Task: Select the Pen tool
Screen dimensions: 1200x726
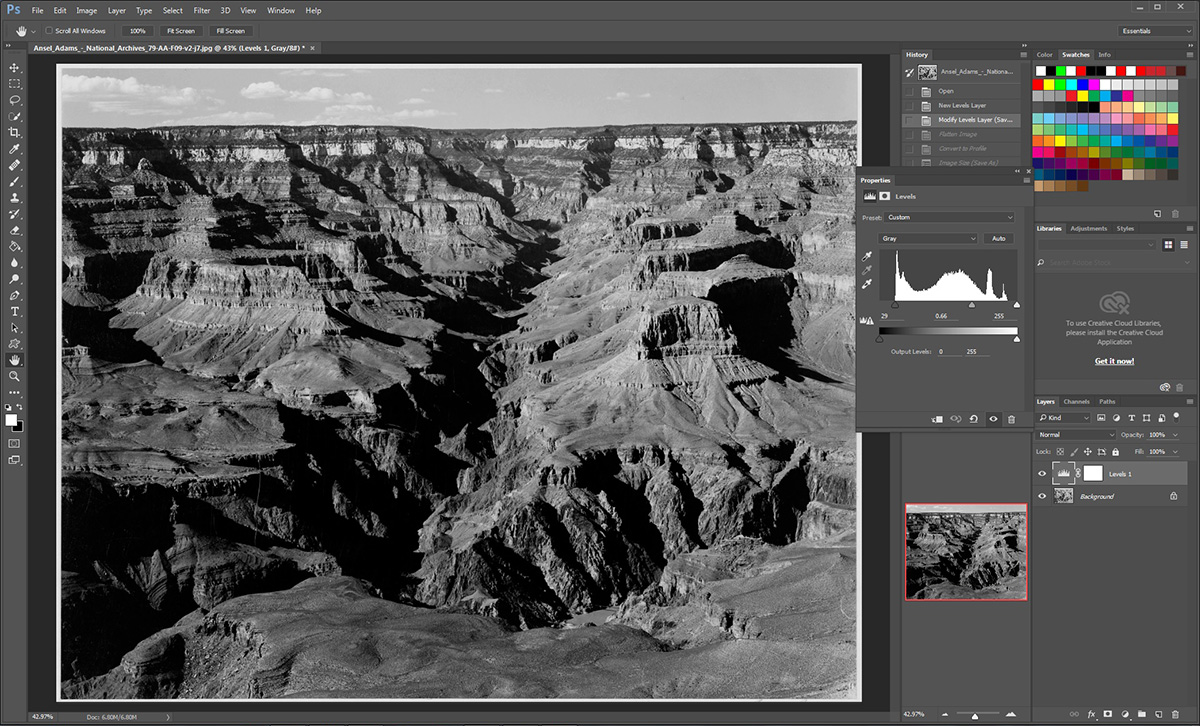Action: (15, 295)
